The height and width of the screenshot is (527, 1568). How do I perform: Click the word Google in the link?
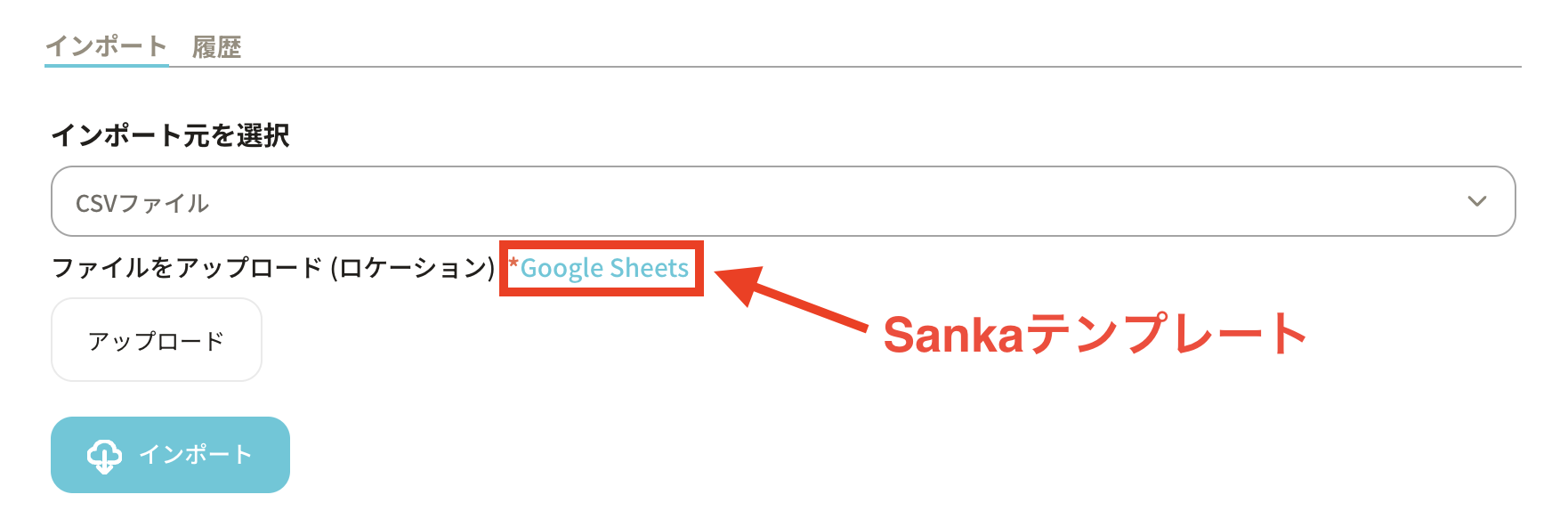[562, 268]
